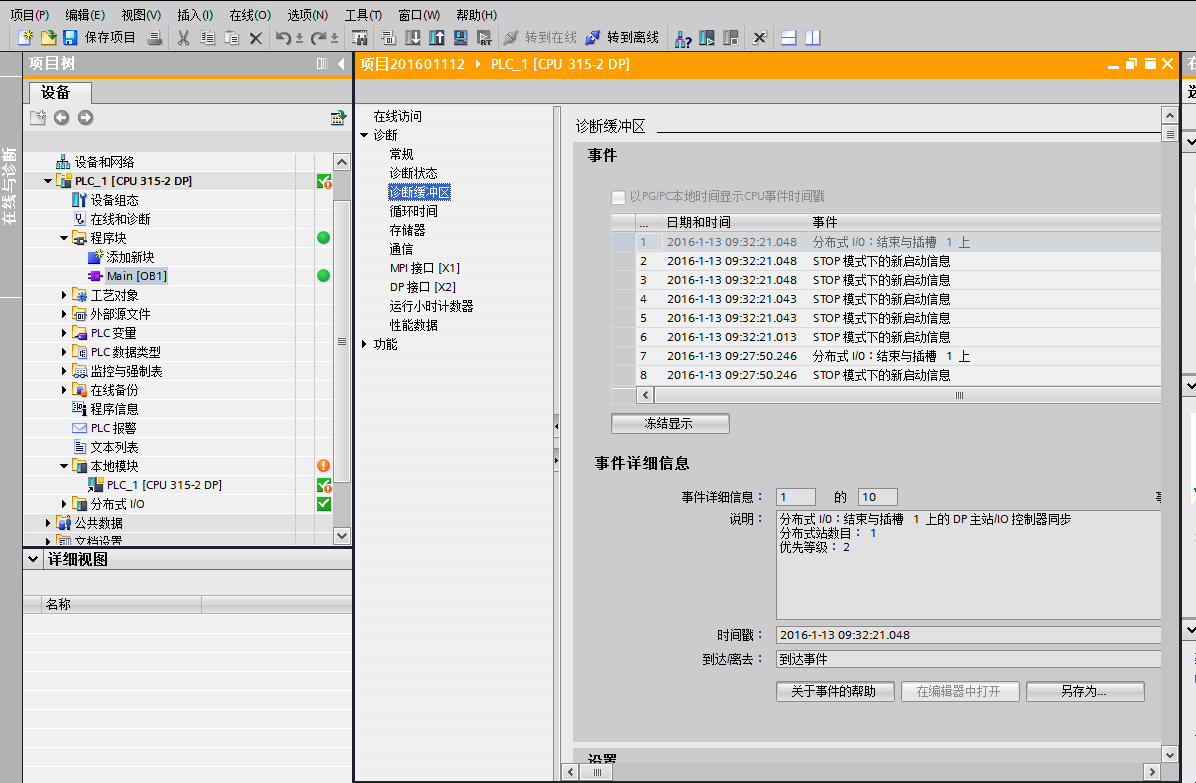Click the event table horizontal scrollbar
This screenshot has height=783, width=1196.
click(907, 395)
